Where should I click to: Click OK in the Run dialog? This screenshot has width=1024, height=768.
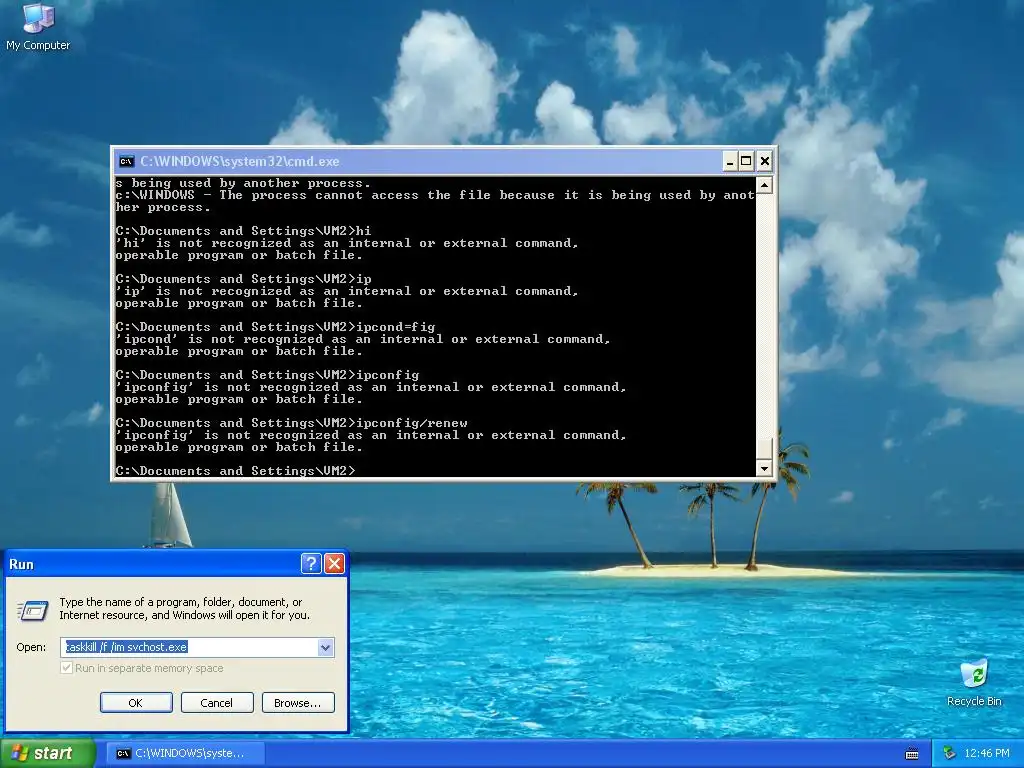point(136,703)
